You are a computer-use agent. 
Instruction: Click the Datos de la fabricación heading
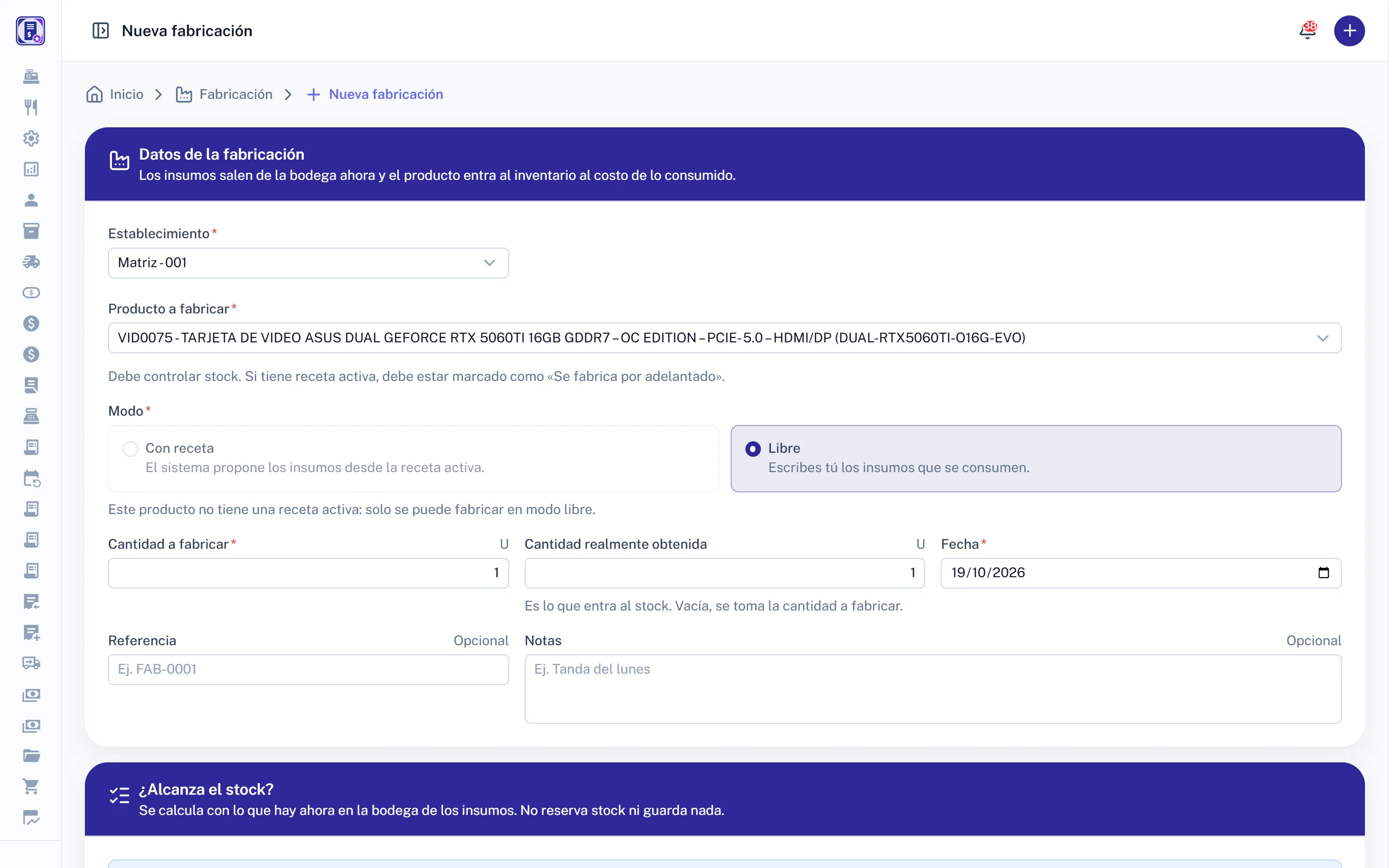pos(221,154)
